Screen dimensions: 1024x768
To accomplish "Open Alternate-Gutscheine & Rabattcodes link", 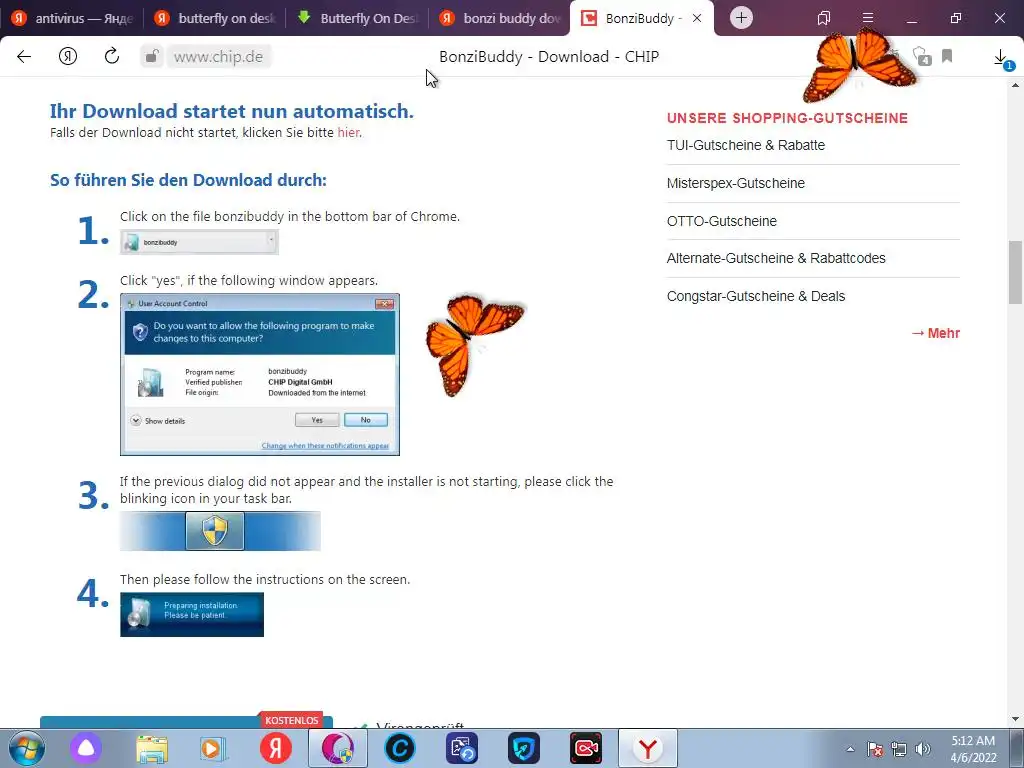I will click(776, 258).
